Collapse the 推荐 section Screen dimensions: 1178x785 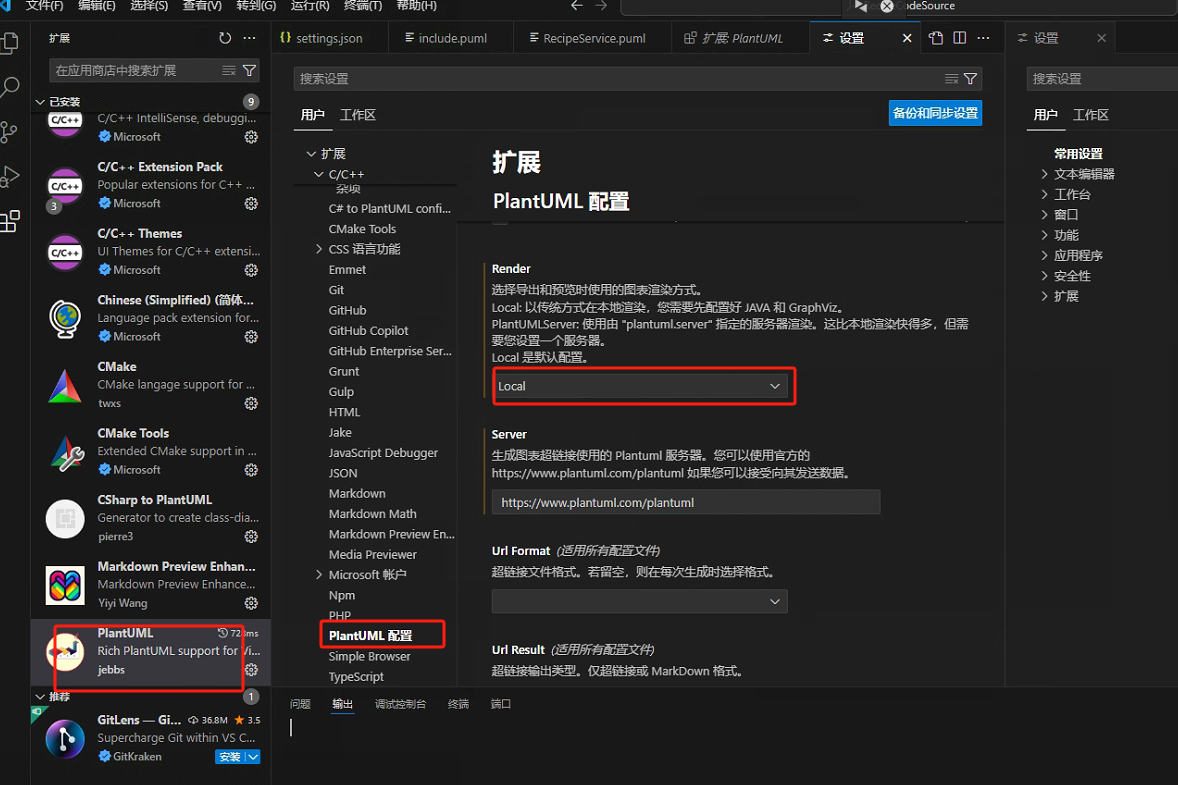41,696
